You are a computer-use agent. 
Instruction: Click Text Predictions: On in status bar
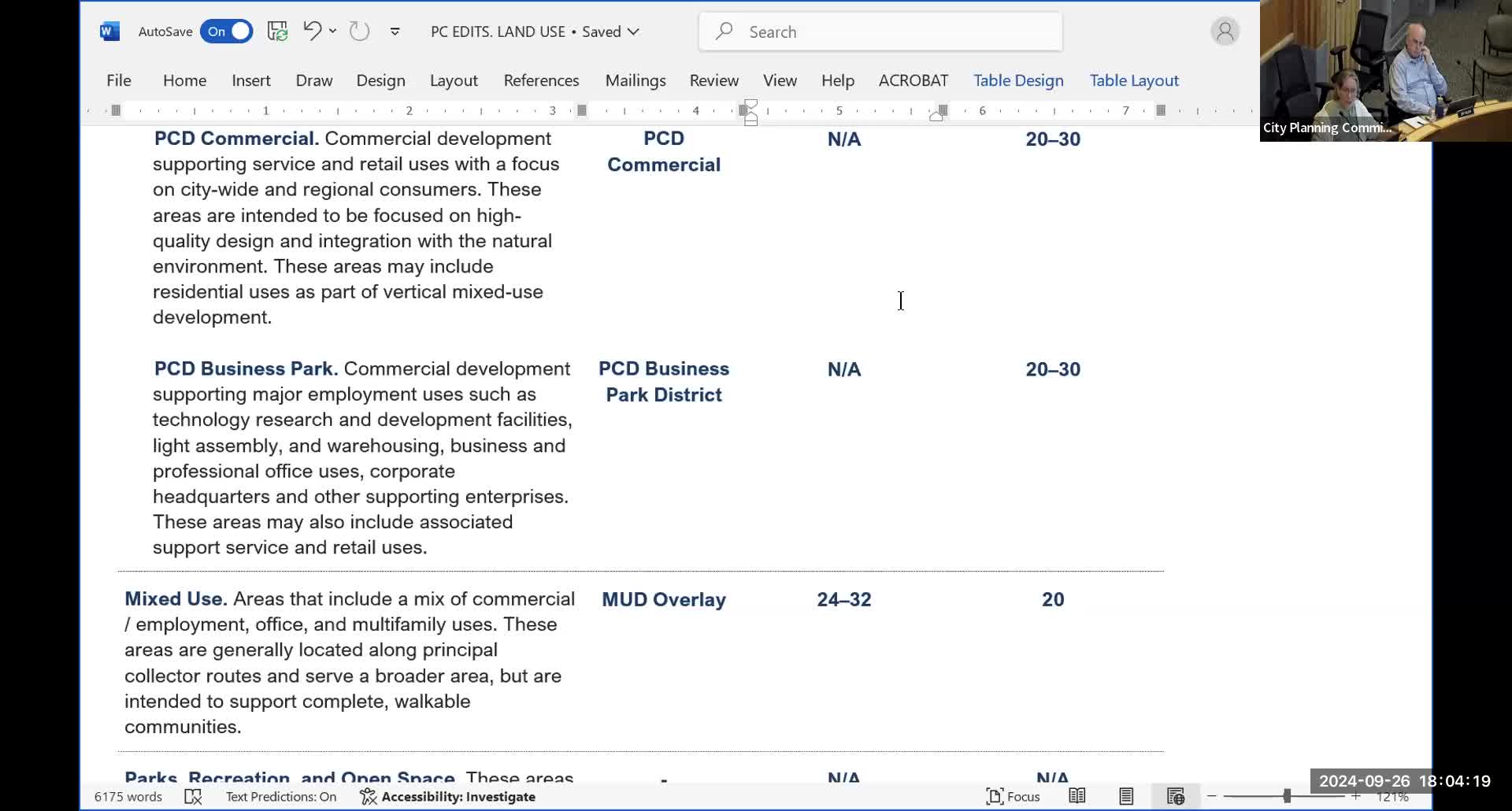click(281, 797)
